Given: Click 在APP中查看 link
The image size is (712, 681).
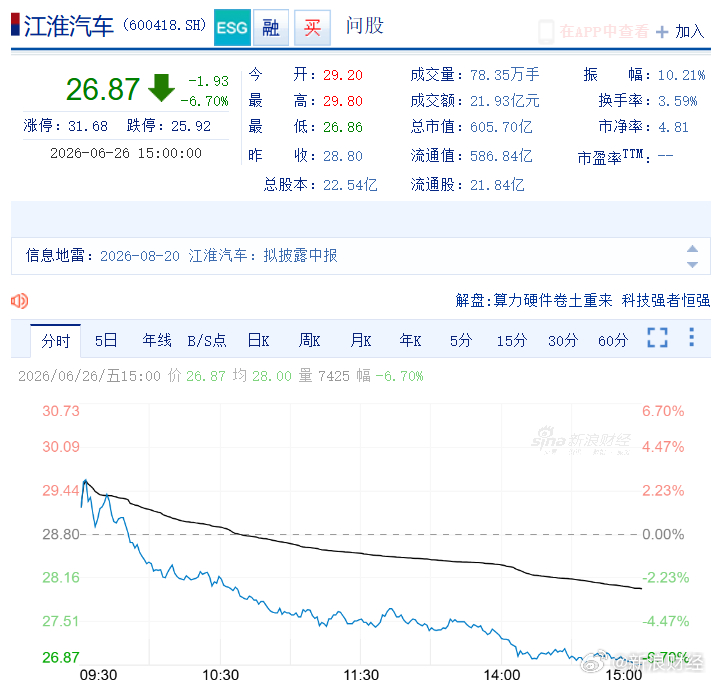Looking at the screenshot, I should coord(604,31).
